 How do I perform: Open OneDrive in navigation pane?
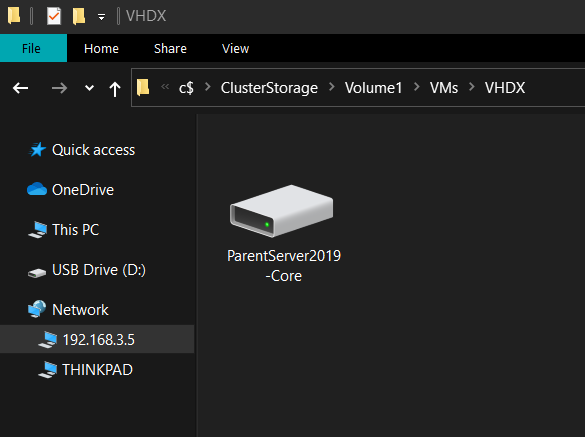[83, 190]
